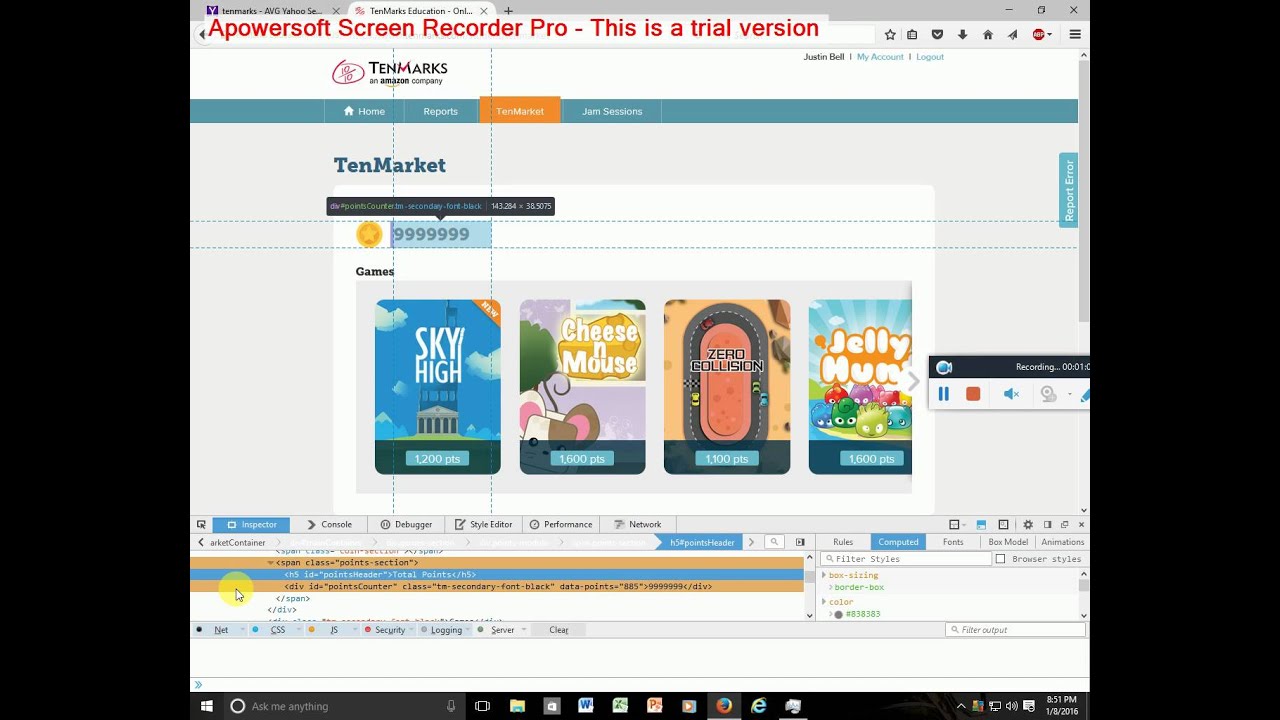Screen dimensions: 1280x720
Task: Dock devtools to side of window
Action: [1047, 524]
